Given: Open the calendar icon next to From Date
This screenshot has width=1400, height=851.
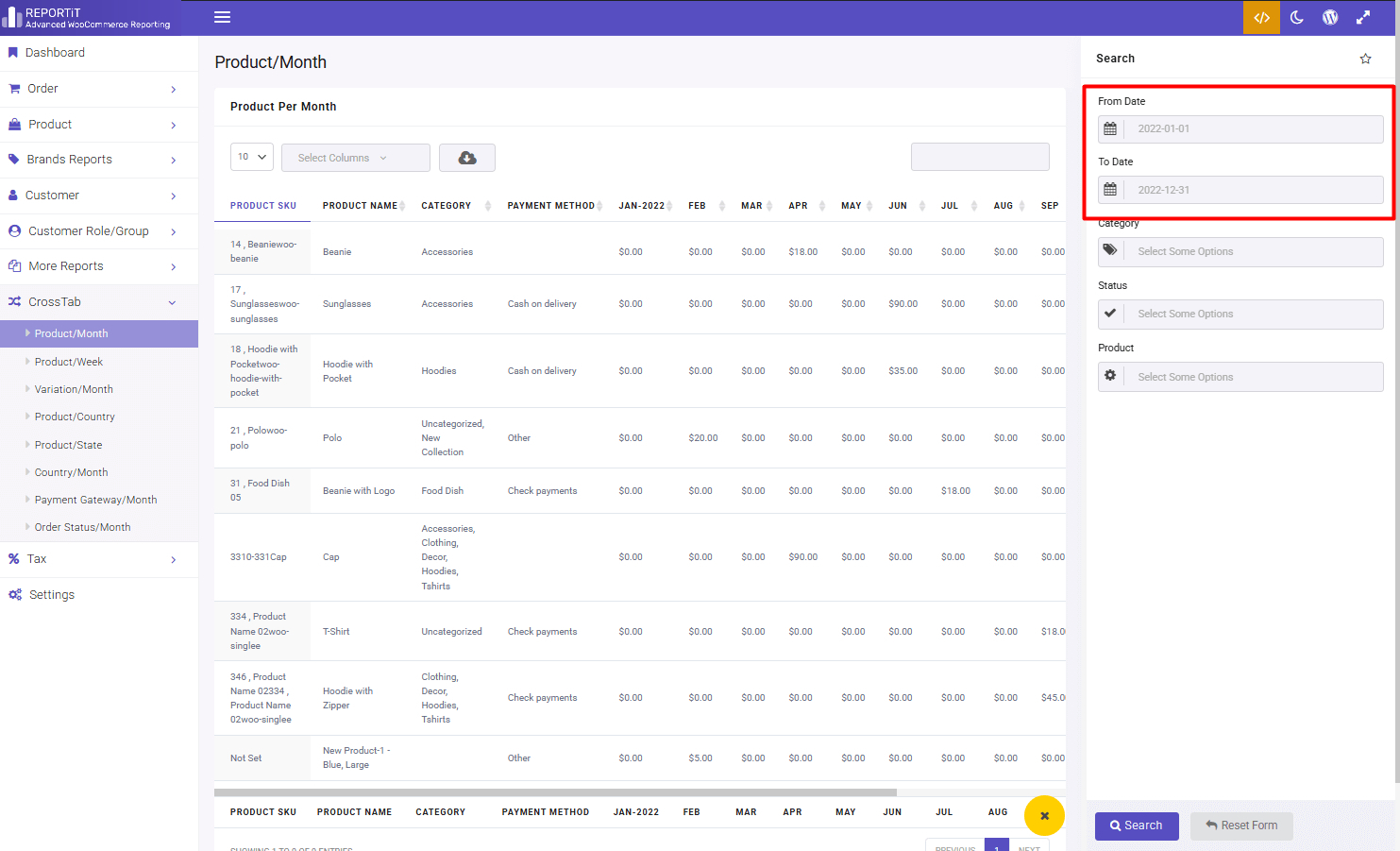Looking at the screenshot, I should click(x=1110, y=128).
